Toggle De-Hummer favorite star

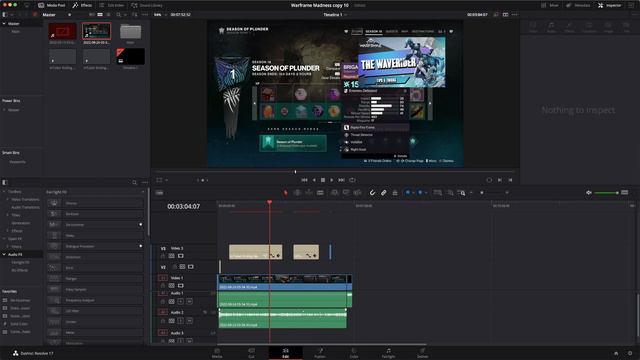coord(140,224)
